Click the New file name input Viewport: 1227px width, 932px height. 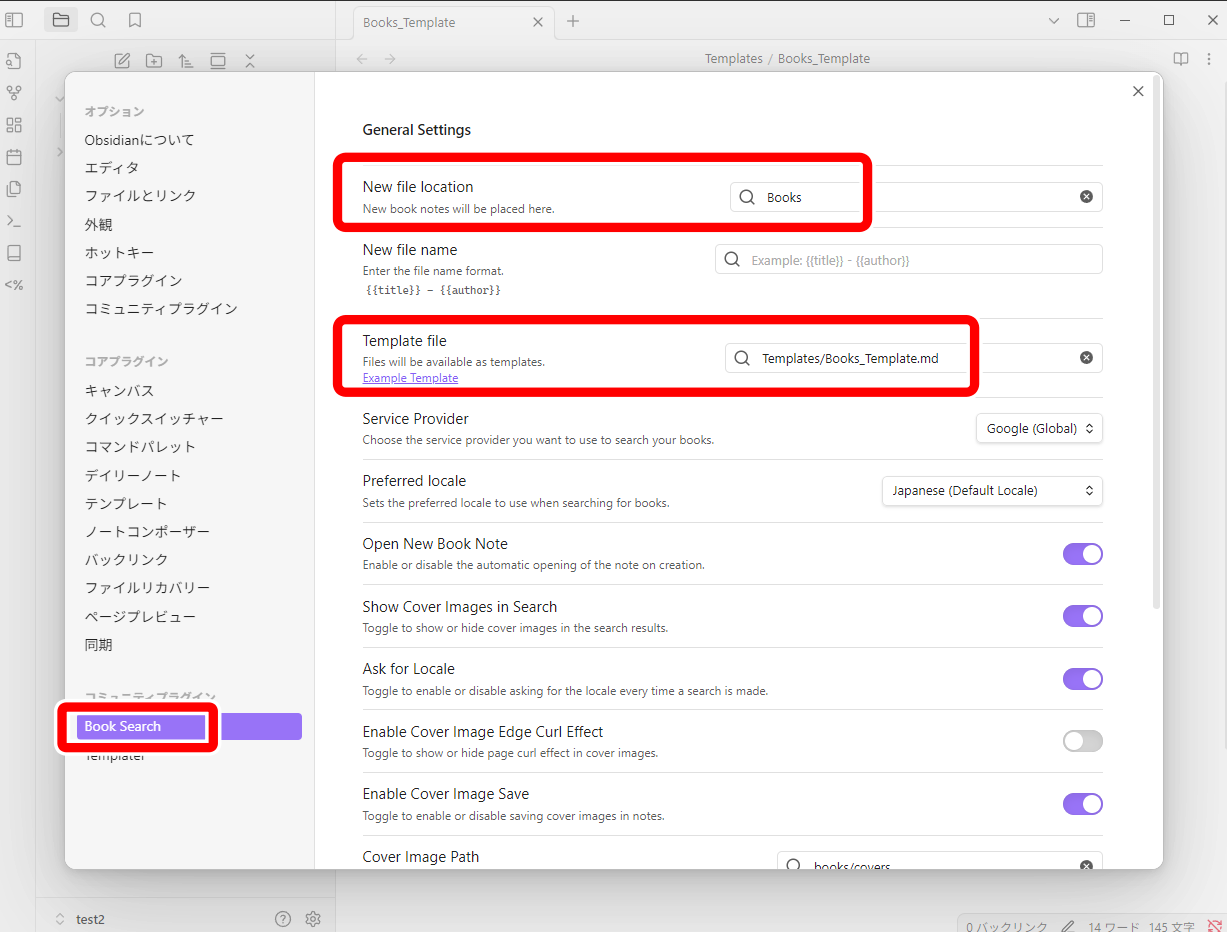click(x=909, y=260)
